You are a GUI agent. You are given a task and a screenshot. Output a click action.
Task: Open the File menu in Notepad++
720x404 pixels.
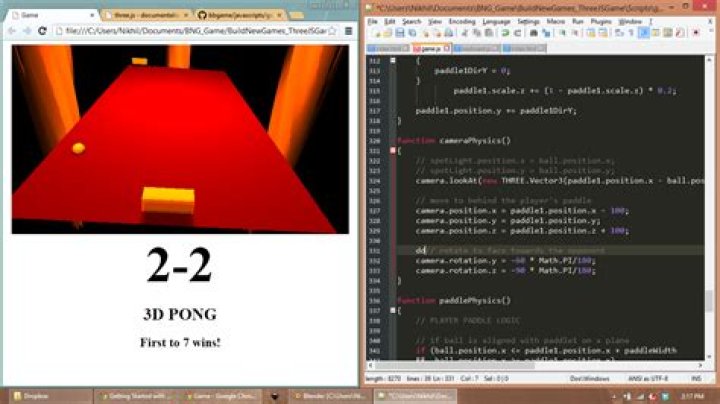372,22
